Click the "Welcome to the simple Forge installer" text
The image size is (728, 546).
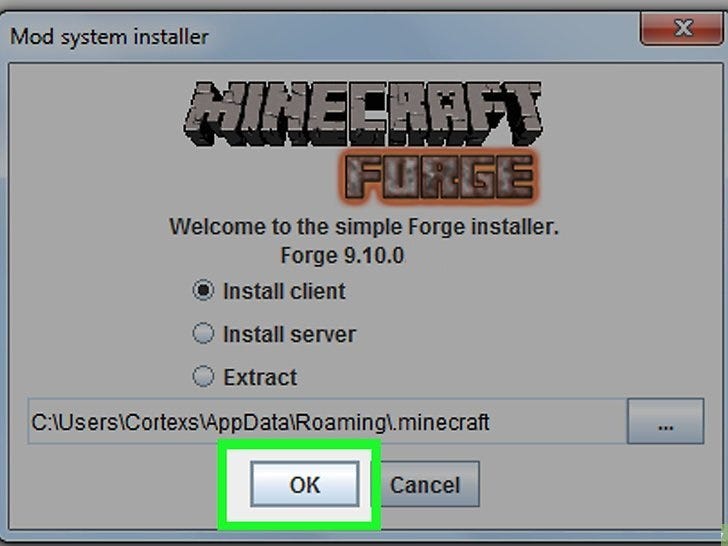coord(364,227)
